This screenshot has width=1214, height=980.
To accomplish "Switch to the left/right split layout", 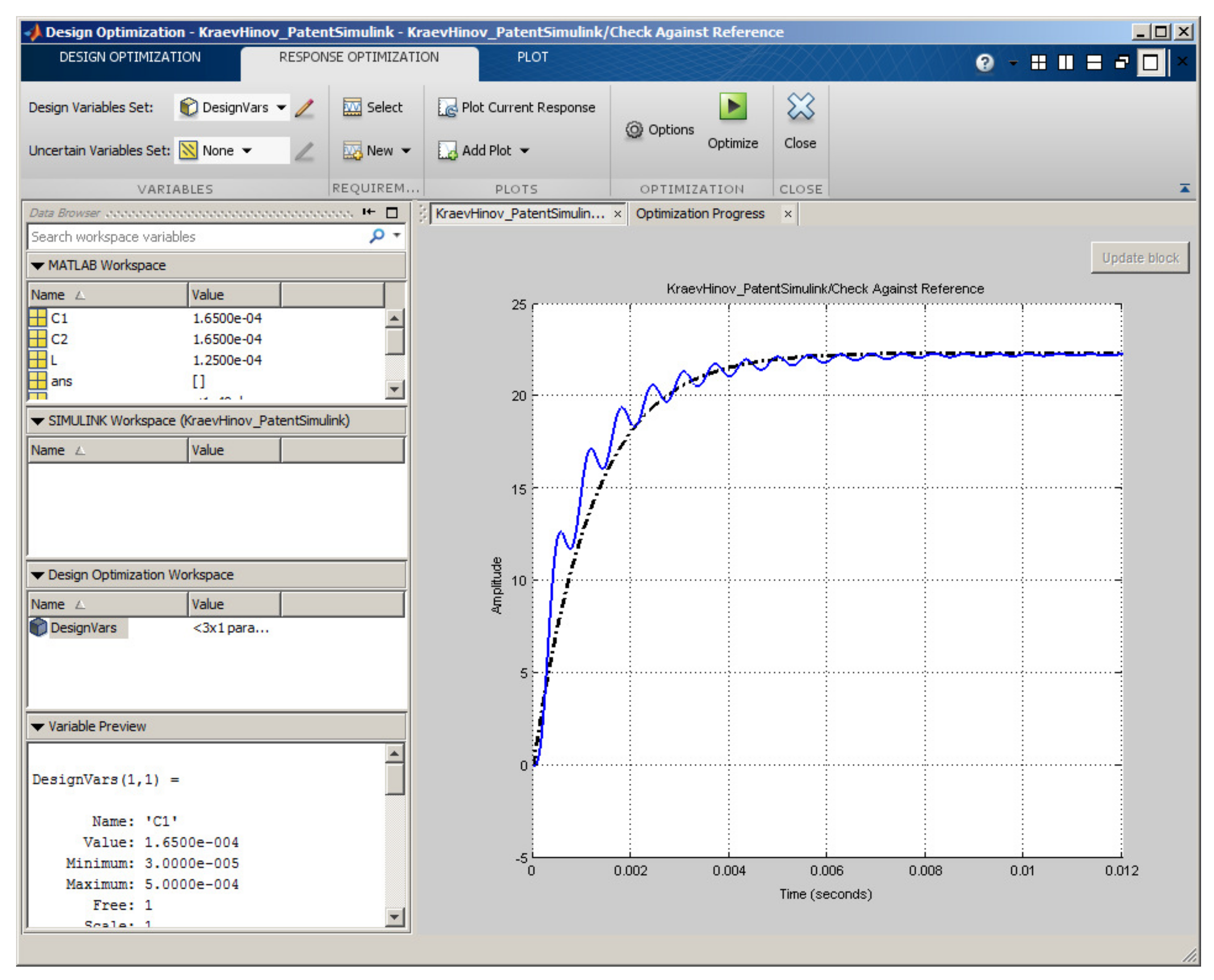I will pyautogui.click(x=1065, y=62).
